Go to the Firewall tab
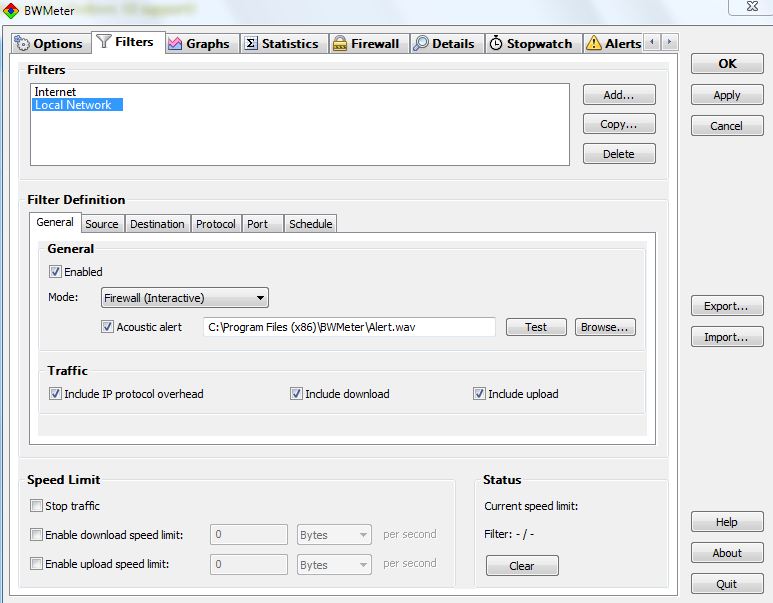Viewport: 773px width, 603px height. 369,43
